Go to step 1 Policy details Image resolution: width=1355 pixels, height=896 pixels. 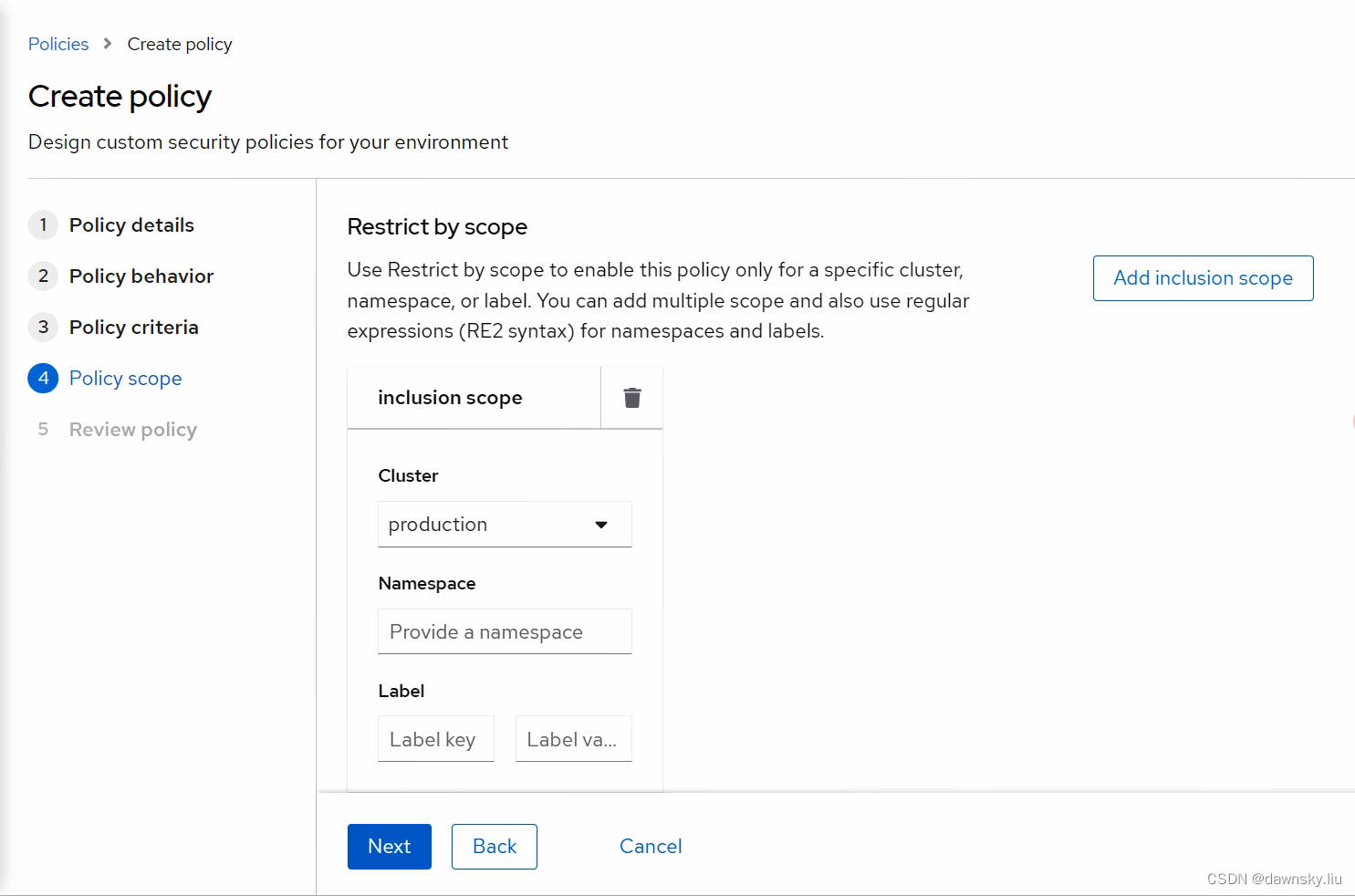pos(111,225)
